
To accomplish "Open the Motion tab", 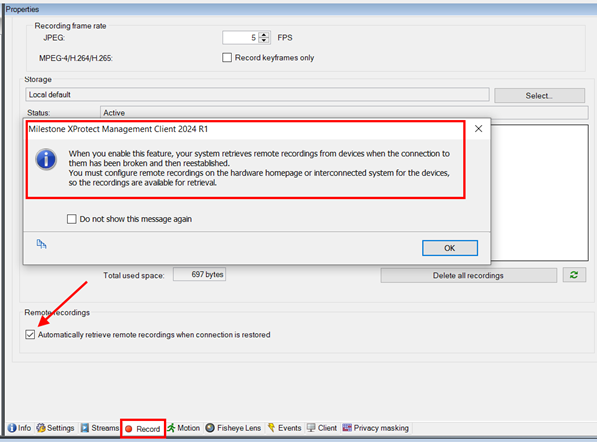I will point(184,428).
